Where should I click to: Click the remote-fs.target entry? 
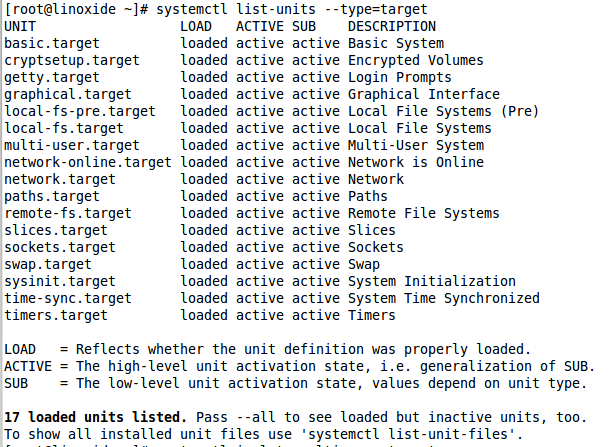pyautogui.click(x=67, y=213)
